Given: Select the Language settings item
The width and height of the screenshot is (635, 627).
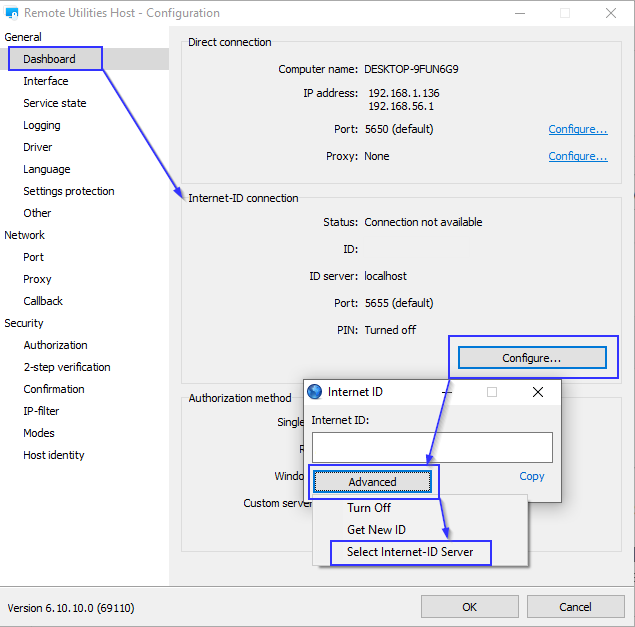Looking at the screenshot, I should coord(47,169).
